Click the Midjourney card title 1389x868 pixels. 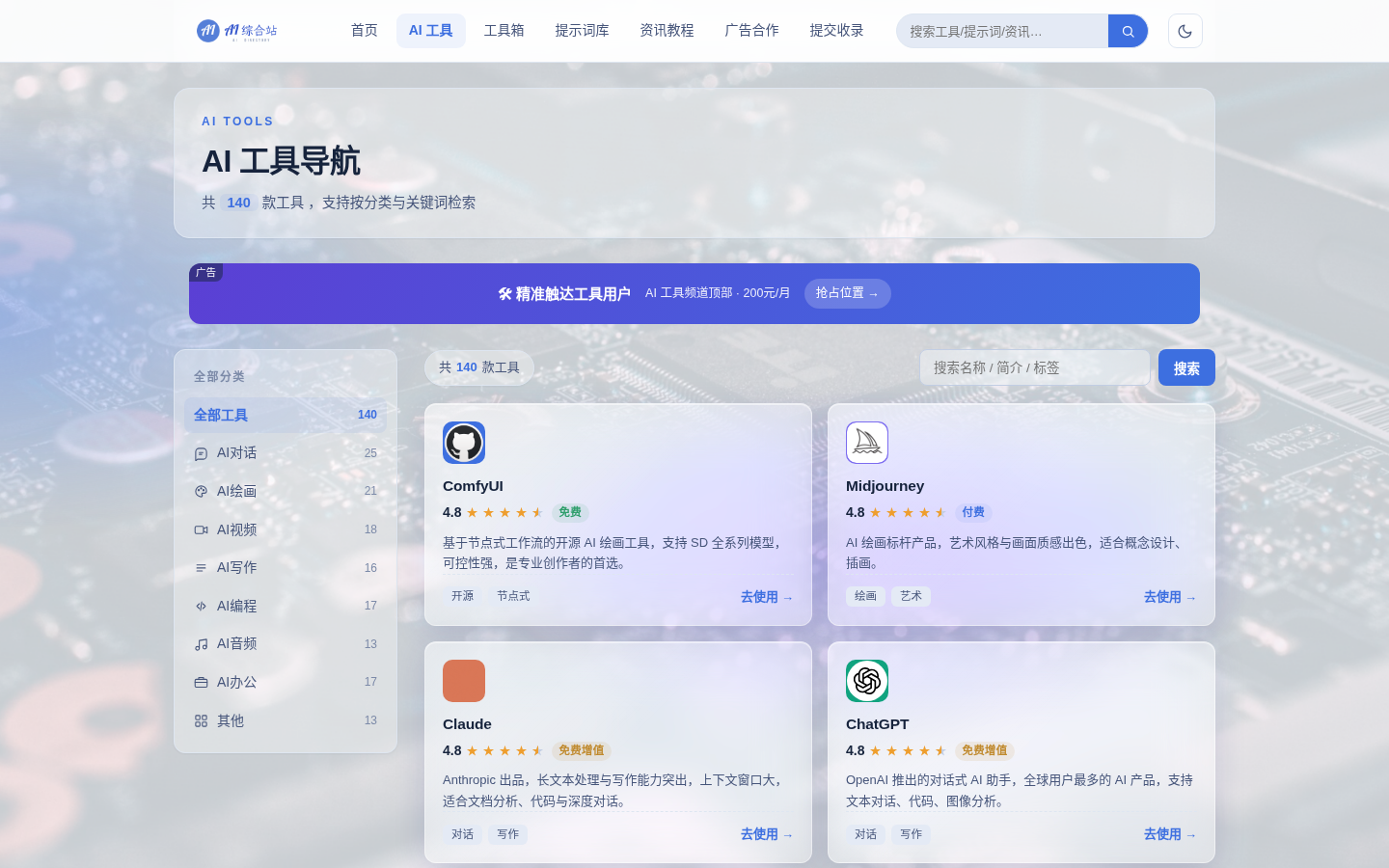[885, 486]
